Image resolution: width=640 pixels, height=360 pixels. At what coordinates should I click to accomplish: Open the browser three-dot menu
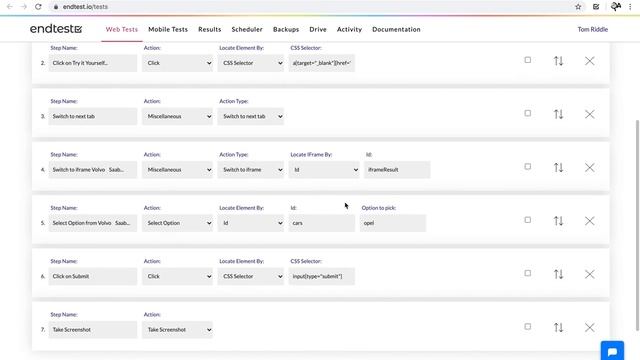click(630, 7)
